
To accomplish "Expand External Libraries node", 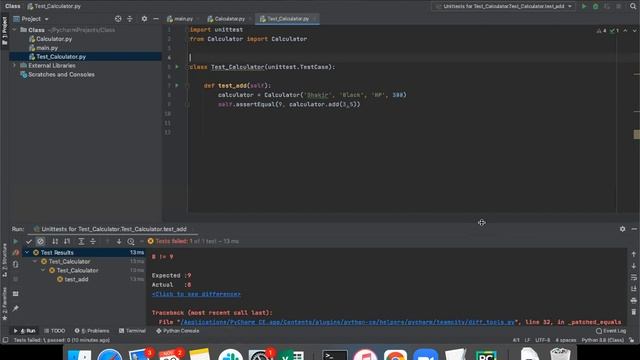I will 15,65.
